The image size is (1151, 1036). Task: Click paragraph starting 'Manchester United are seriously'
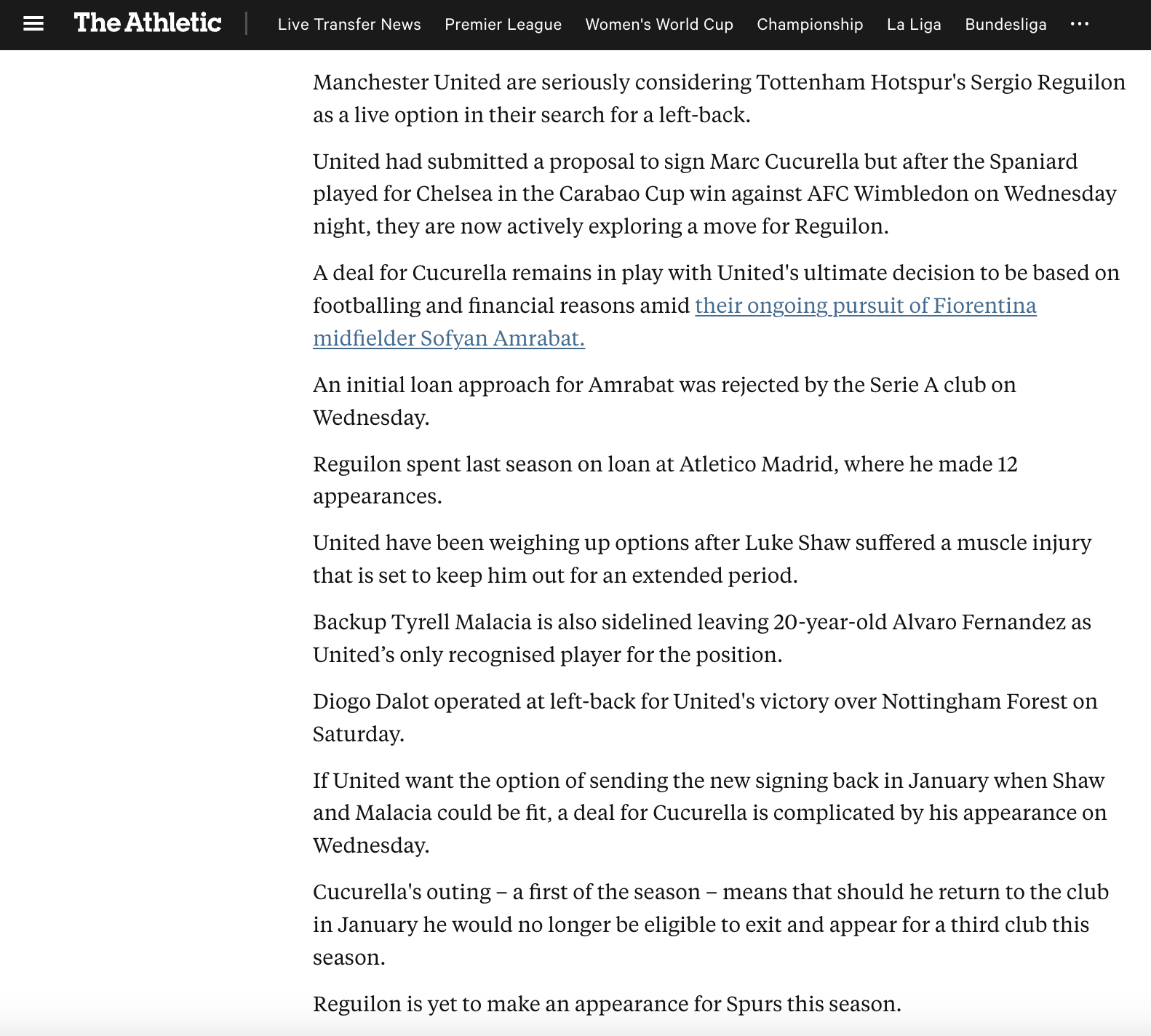click(x=719, y=98)
